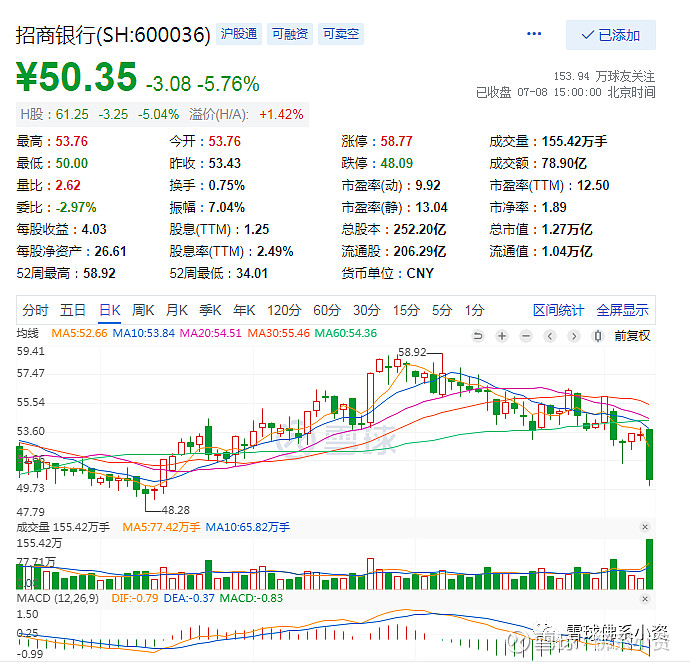Click the reset/undo chart icon
This screenshot has height=663, width=690.
pyautogui.click(x=478, y=336)
